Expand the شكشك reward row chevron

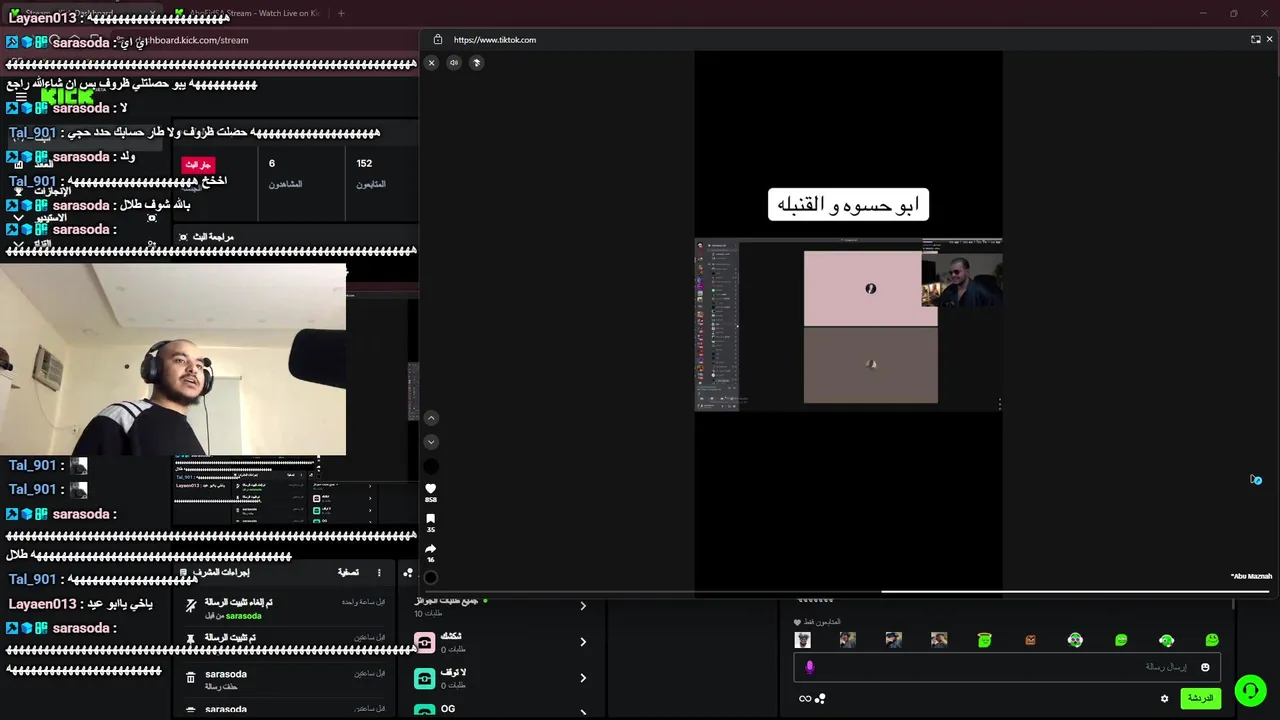point(583,642)
